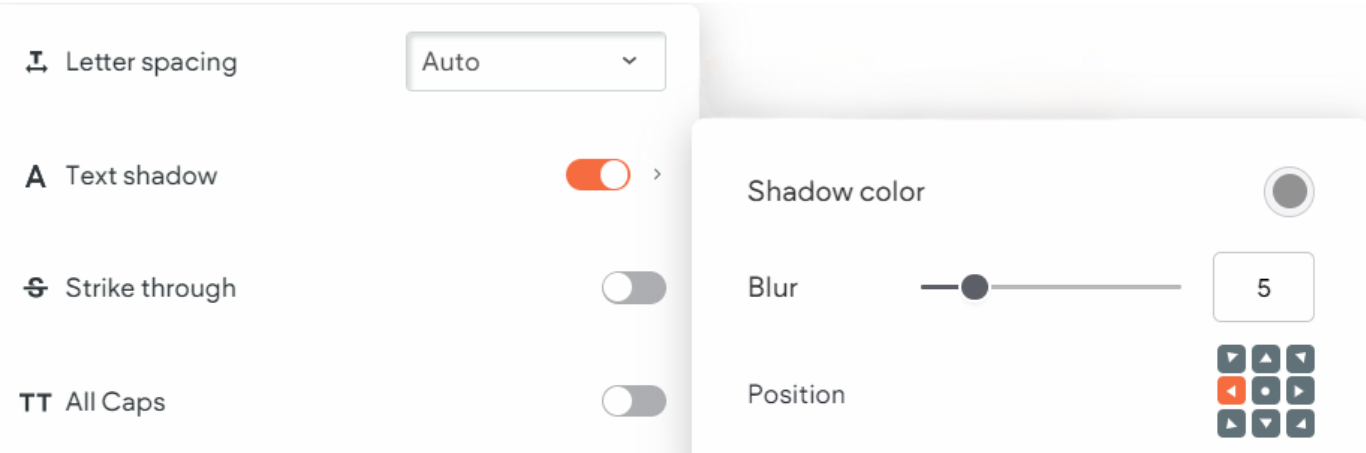Set shadow position to up arrow

[1266, 358]
